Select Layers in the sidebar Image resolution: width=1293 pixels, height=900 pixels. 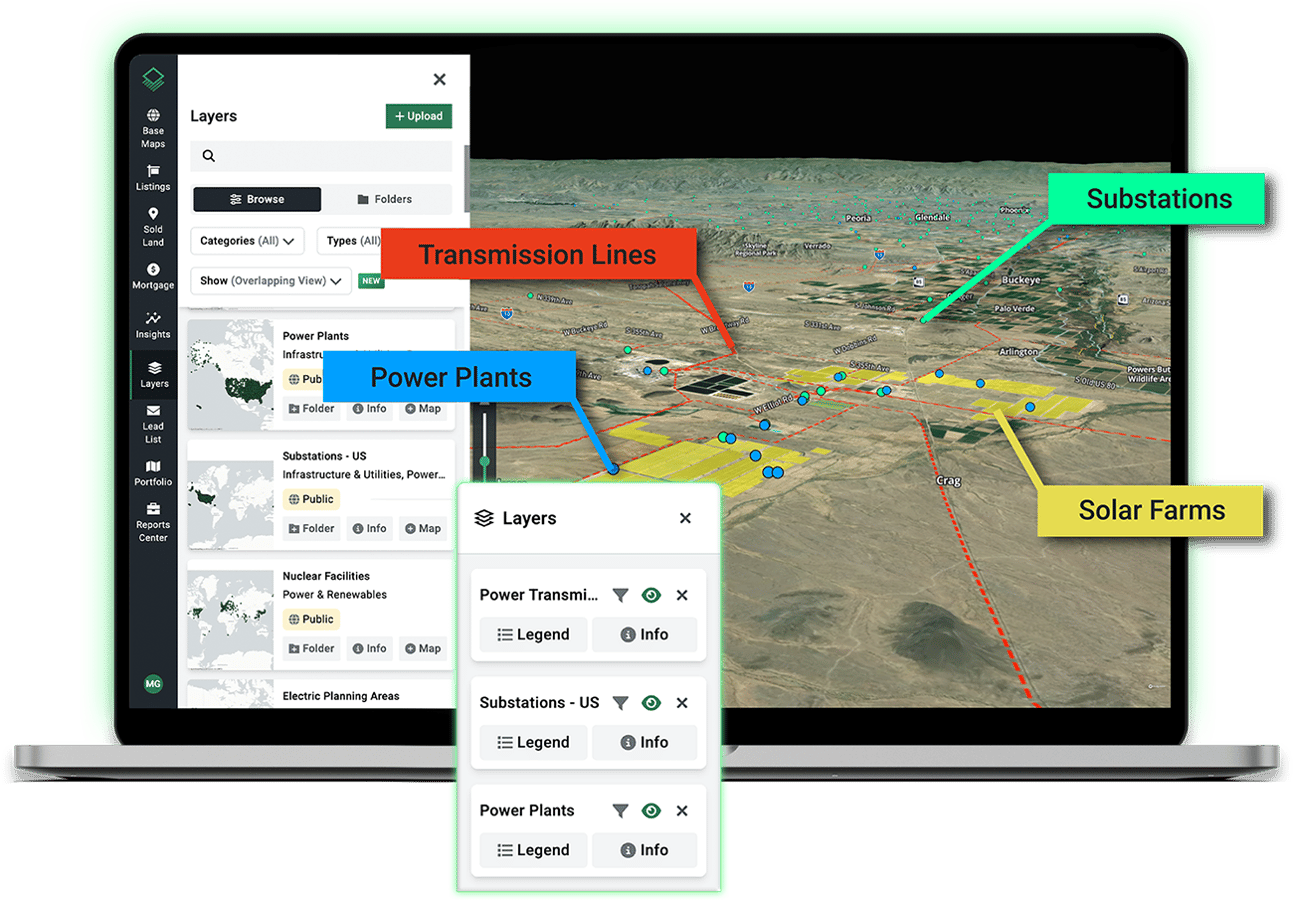[x=154, y=374]
